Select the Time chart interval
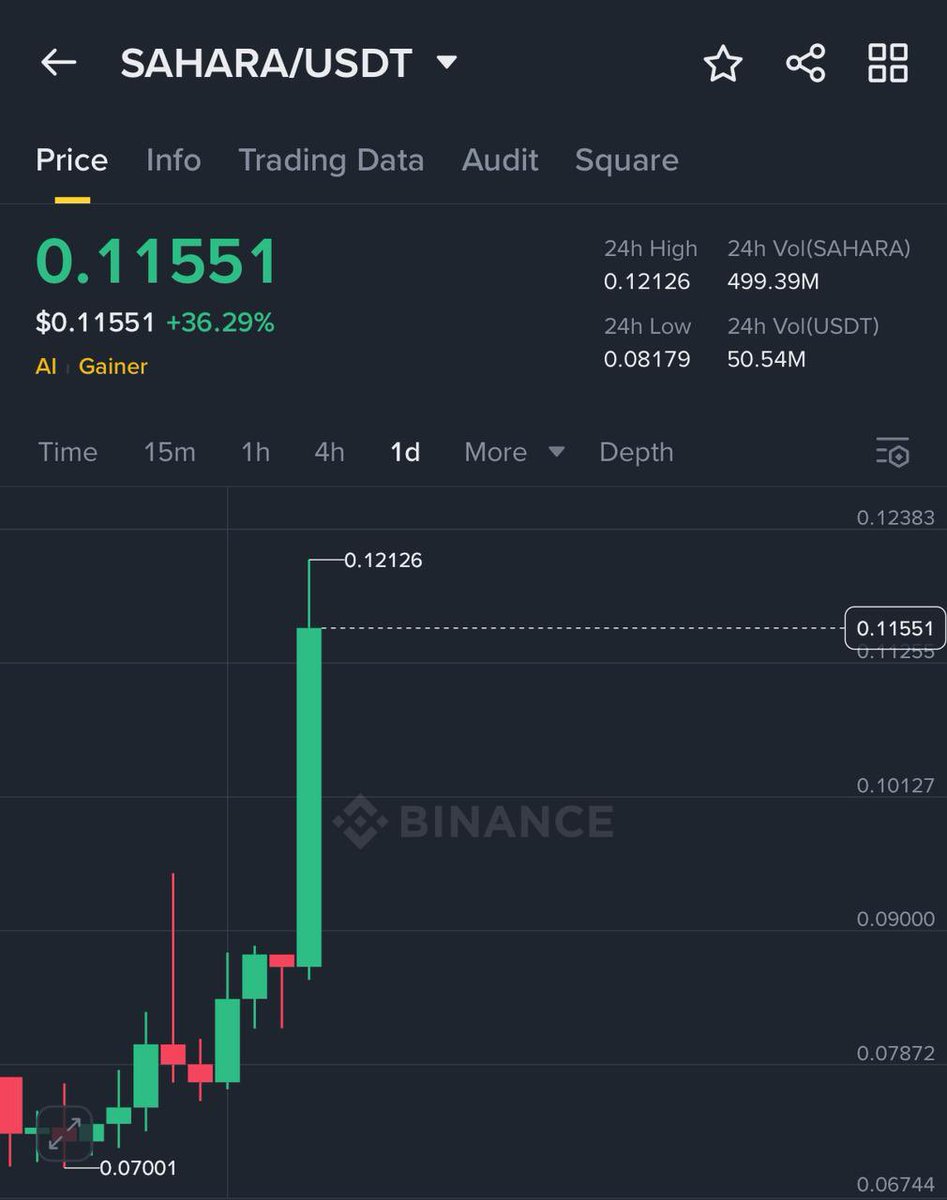 point(68,452)
